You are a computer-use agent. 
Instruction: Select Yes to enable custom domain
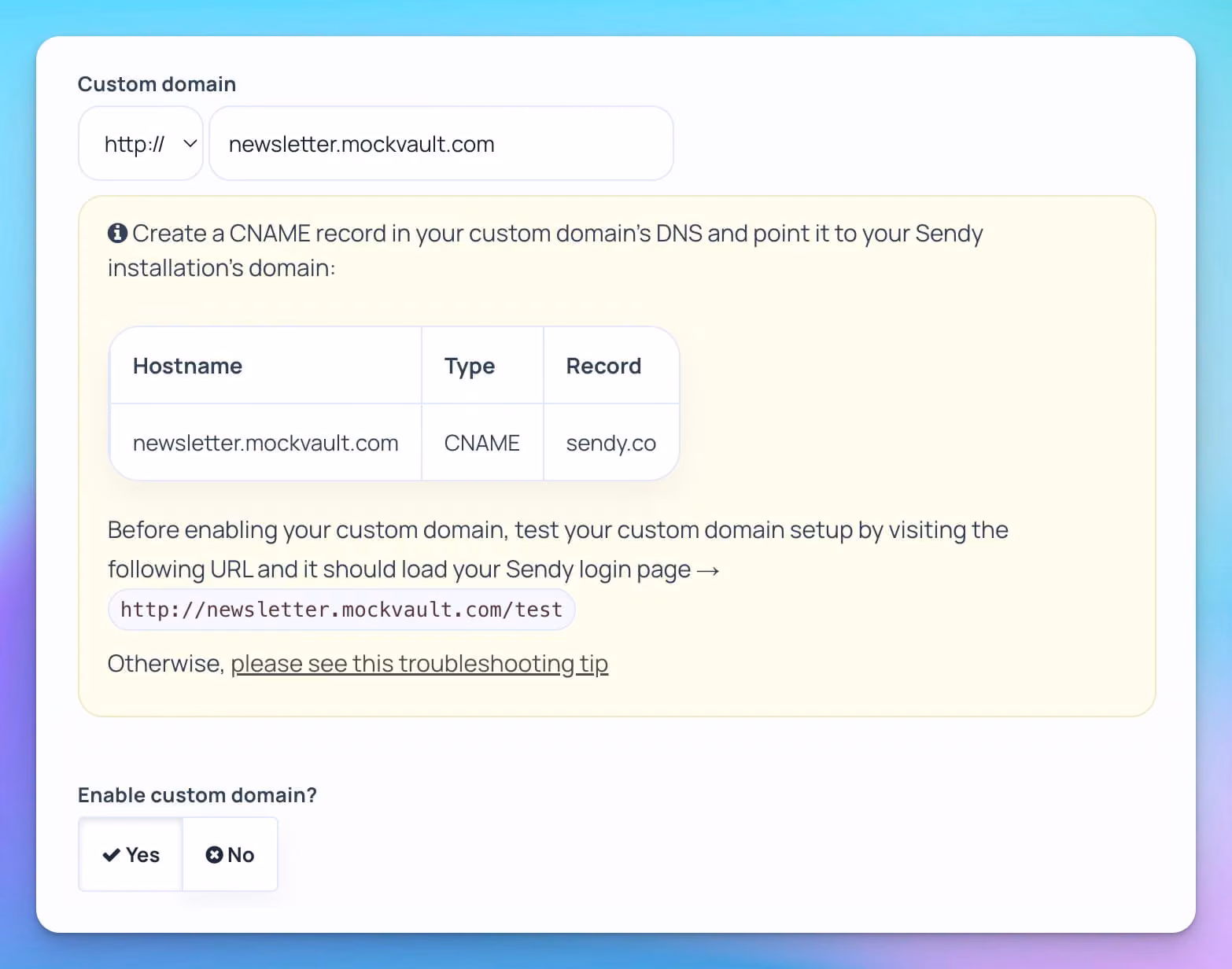(x=131, y=854)
